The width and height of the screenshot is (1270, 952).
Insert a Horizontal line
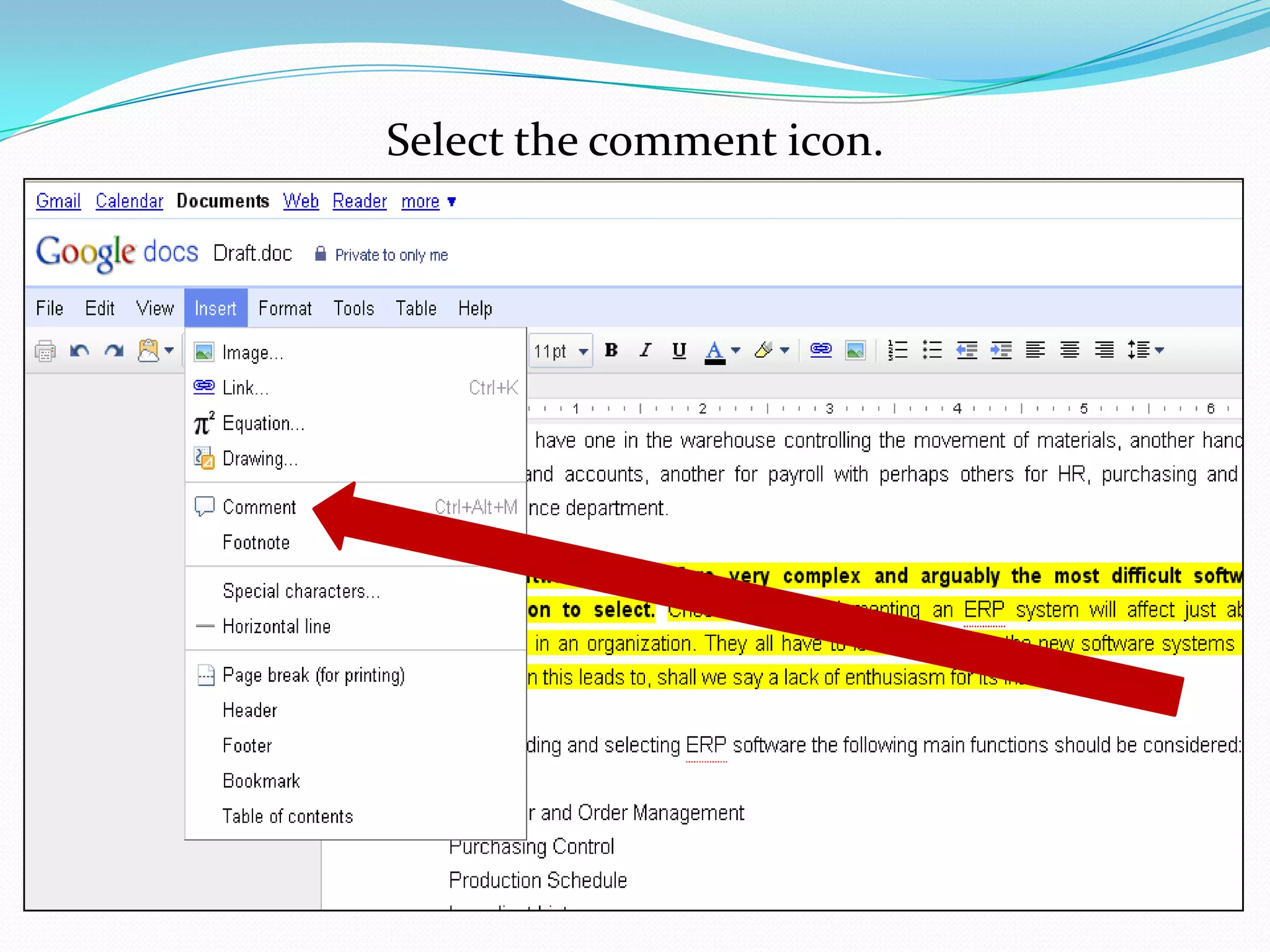point(355,626)
